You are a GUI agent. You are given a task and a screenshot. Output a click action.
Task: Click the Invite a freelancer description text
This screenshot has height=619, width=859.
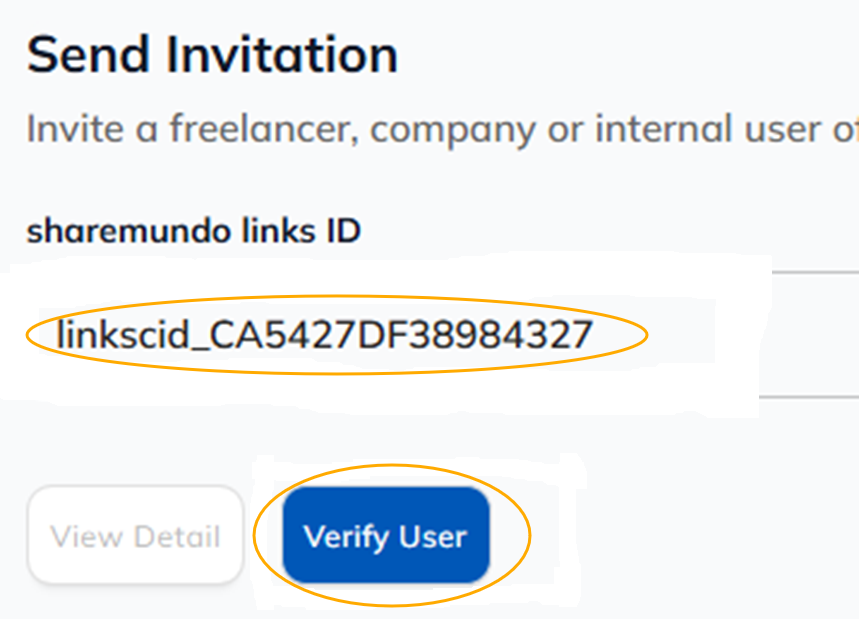tap(440, 130)
